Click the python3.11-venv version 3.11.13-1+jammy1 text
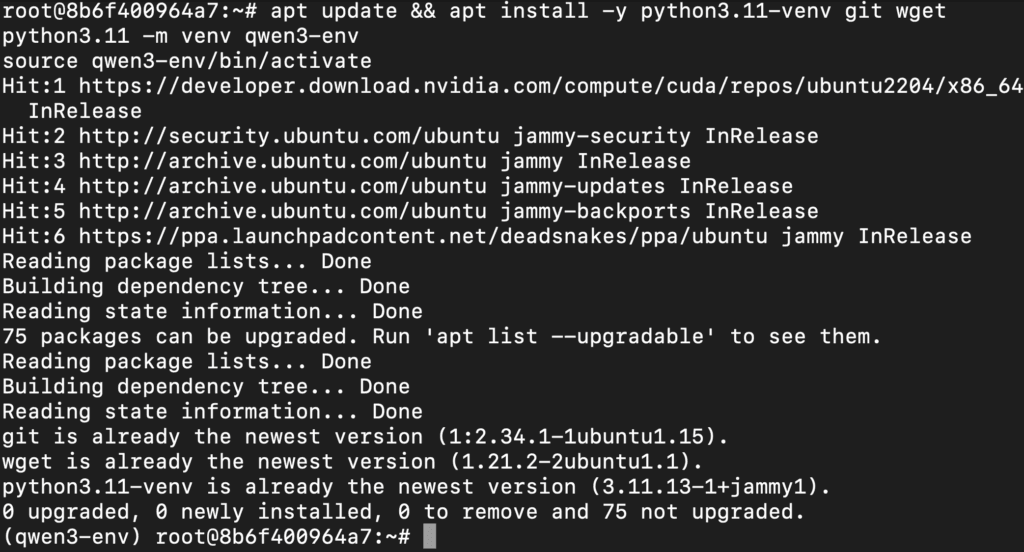 [704, 487]
